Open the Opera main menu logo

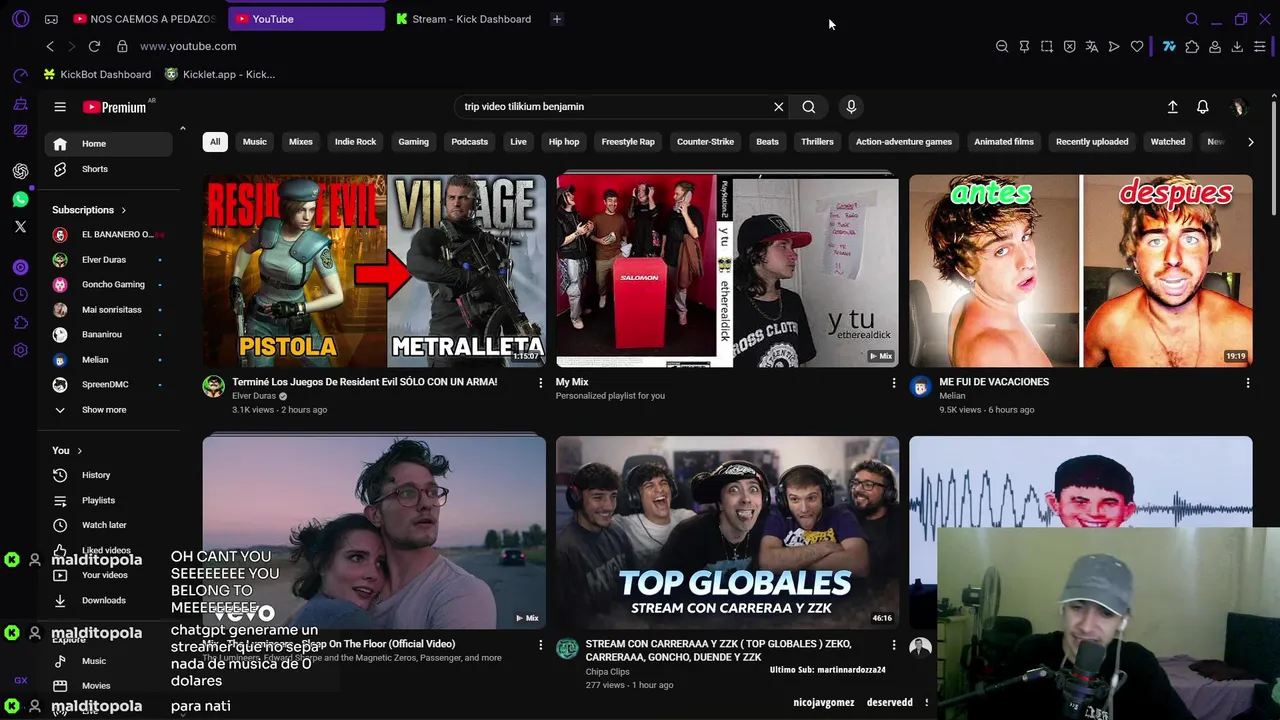pos(21,19)
